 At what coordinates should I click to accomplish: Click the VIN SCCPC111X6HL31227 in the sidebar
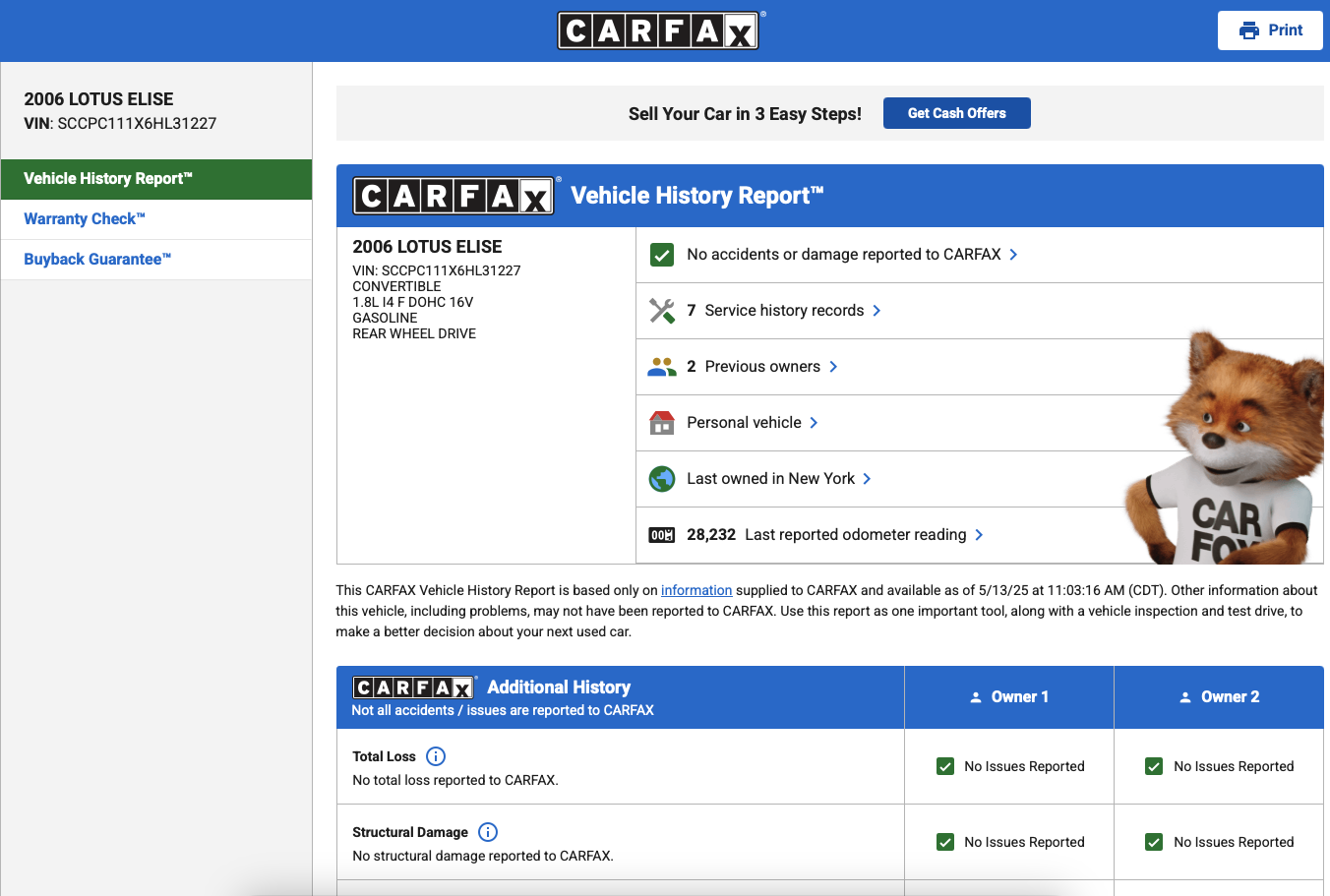point(120,124)
